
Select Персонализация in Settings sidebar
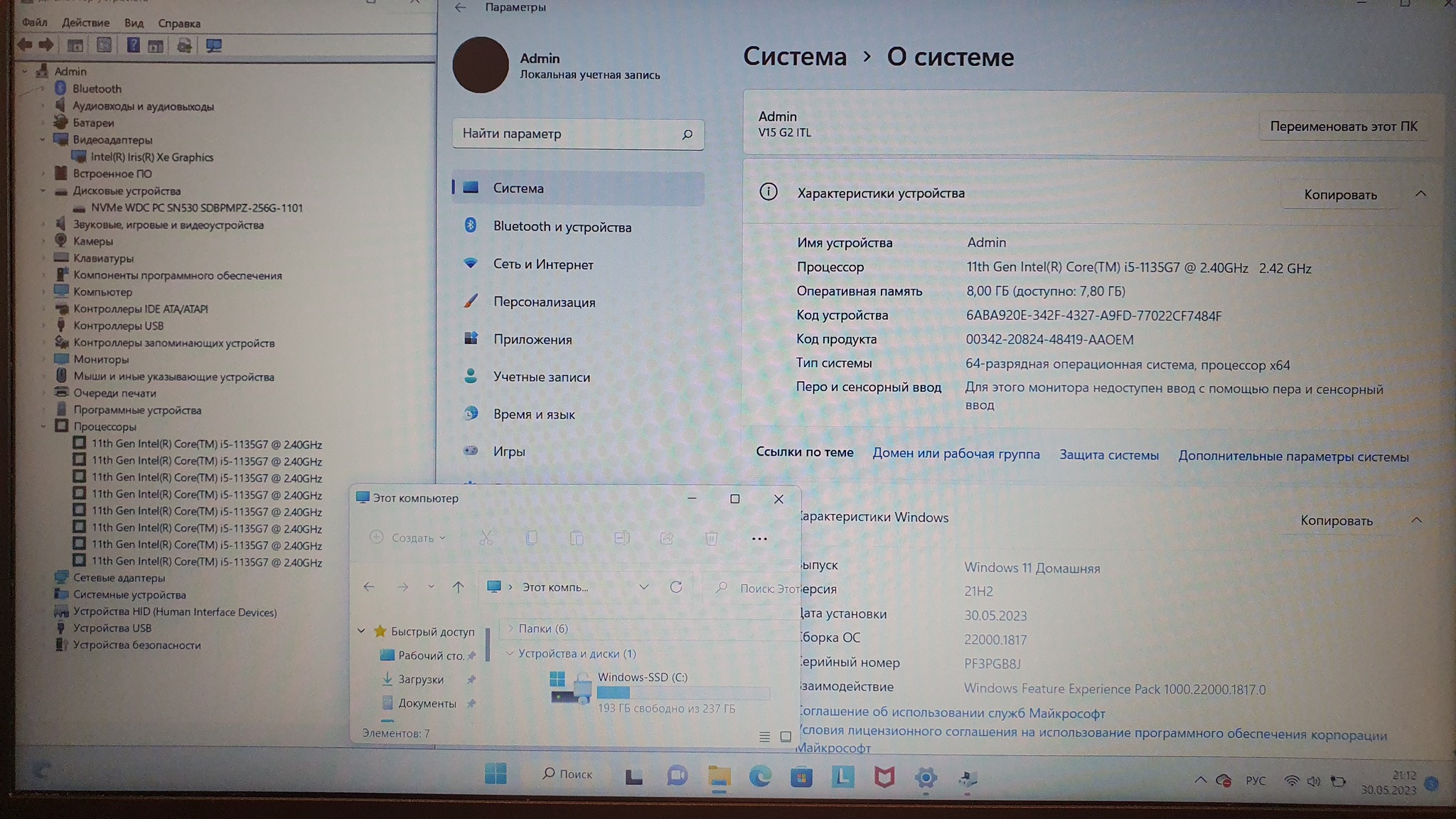[x=544, y=302]
